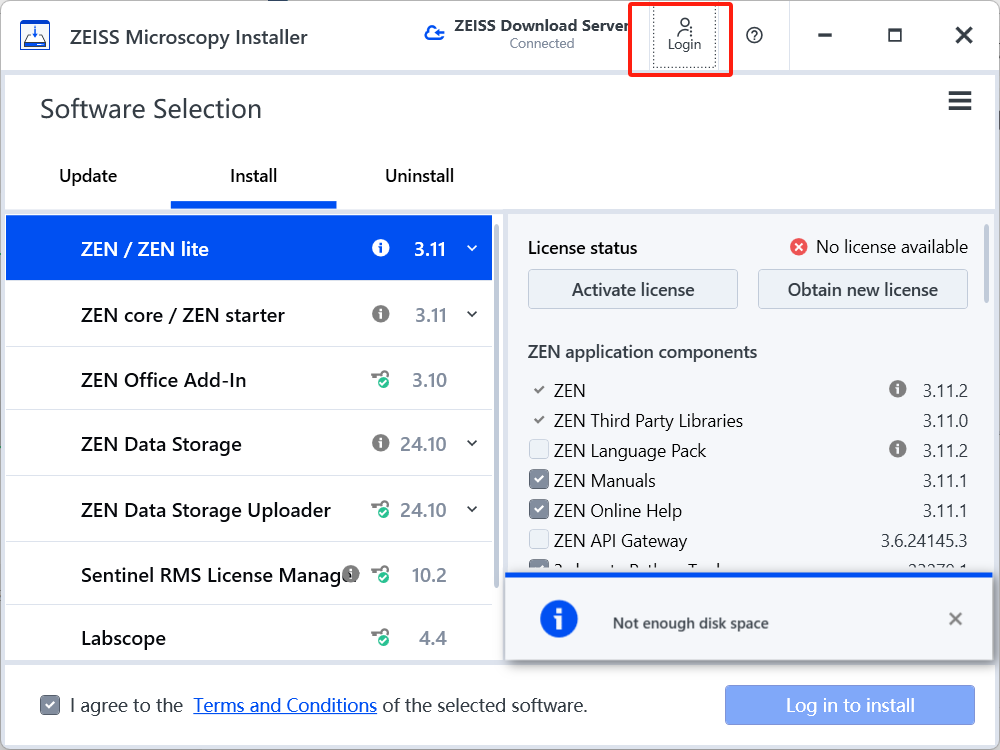
Task: Click the ZEN Third Party Libraries entry
Action: click(648, 420)
